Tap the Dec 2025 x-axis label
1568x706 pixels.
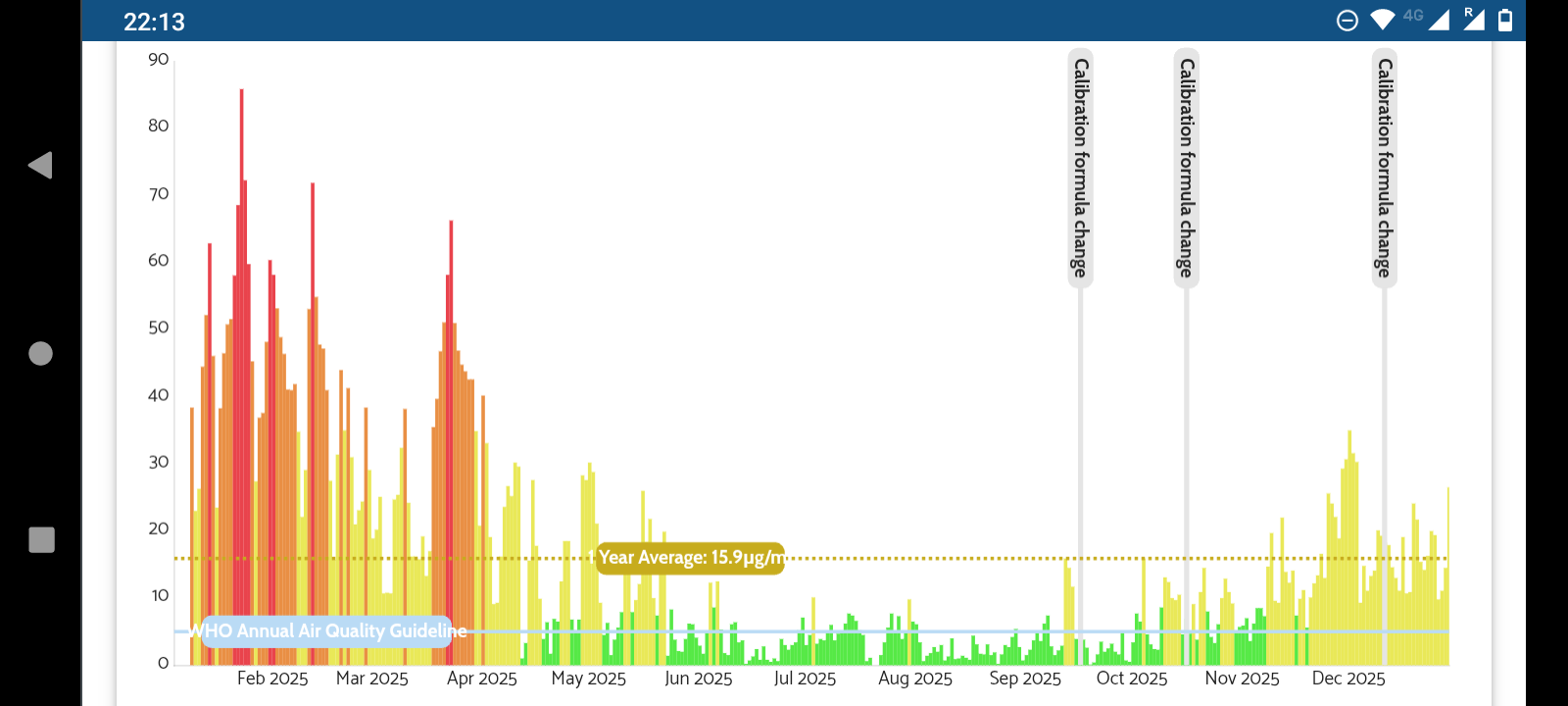point(1348,679)
